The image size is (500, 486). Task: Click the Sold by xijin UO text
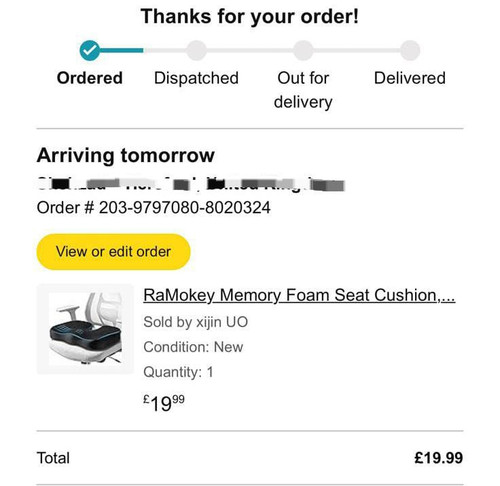pyautogui.click(x=196, y=322)
